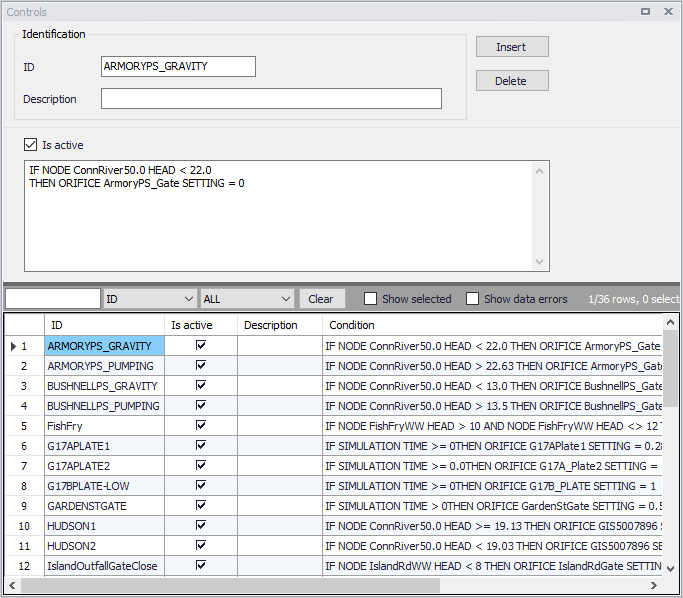Image resolution: width=683 pixels, height=598 pixels.
Task: Select the ARMORYPS_GRAVITY ID cell
Action: [x=104, y=346]
